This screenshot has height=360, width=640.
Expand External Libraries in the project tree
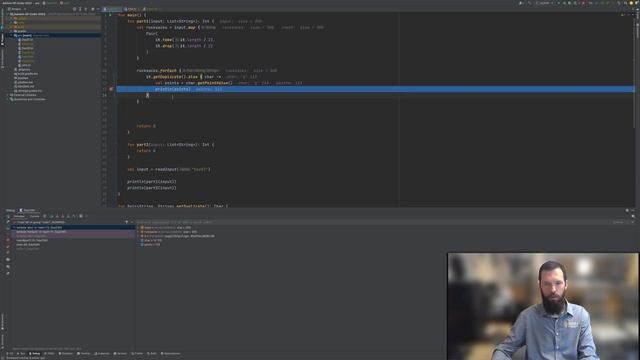coord(8,95)
